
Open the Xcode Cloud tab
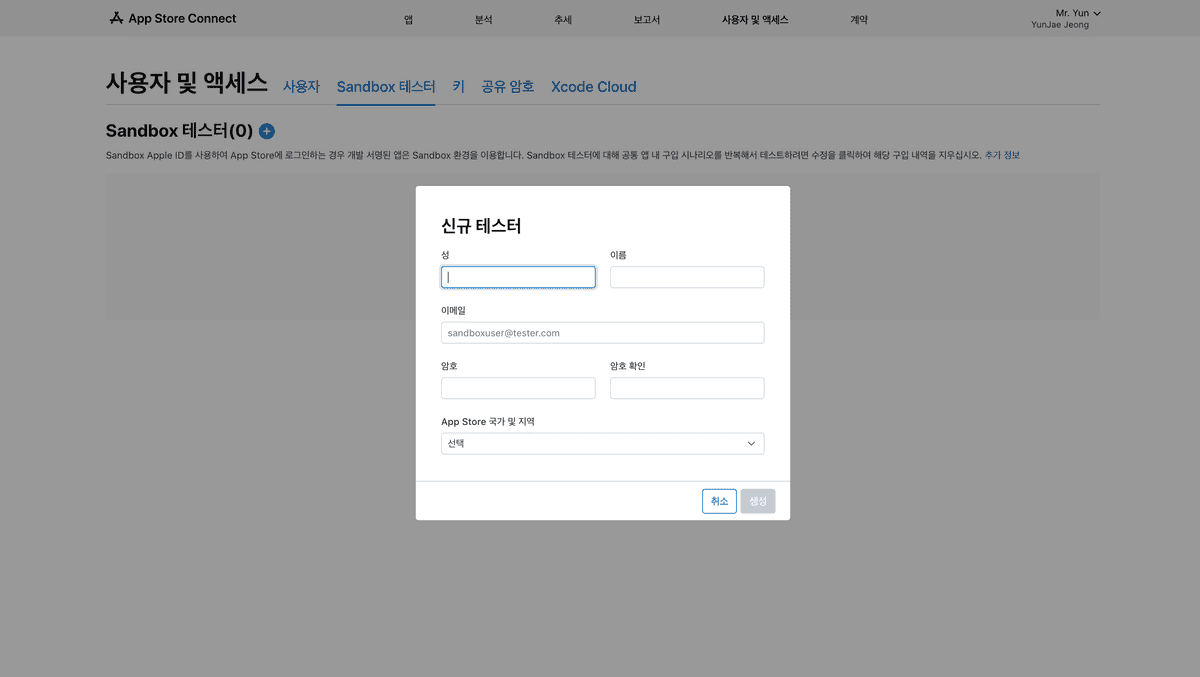(x=594, y=87)
